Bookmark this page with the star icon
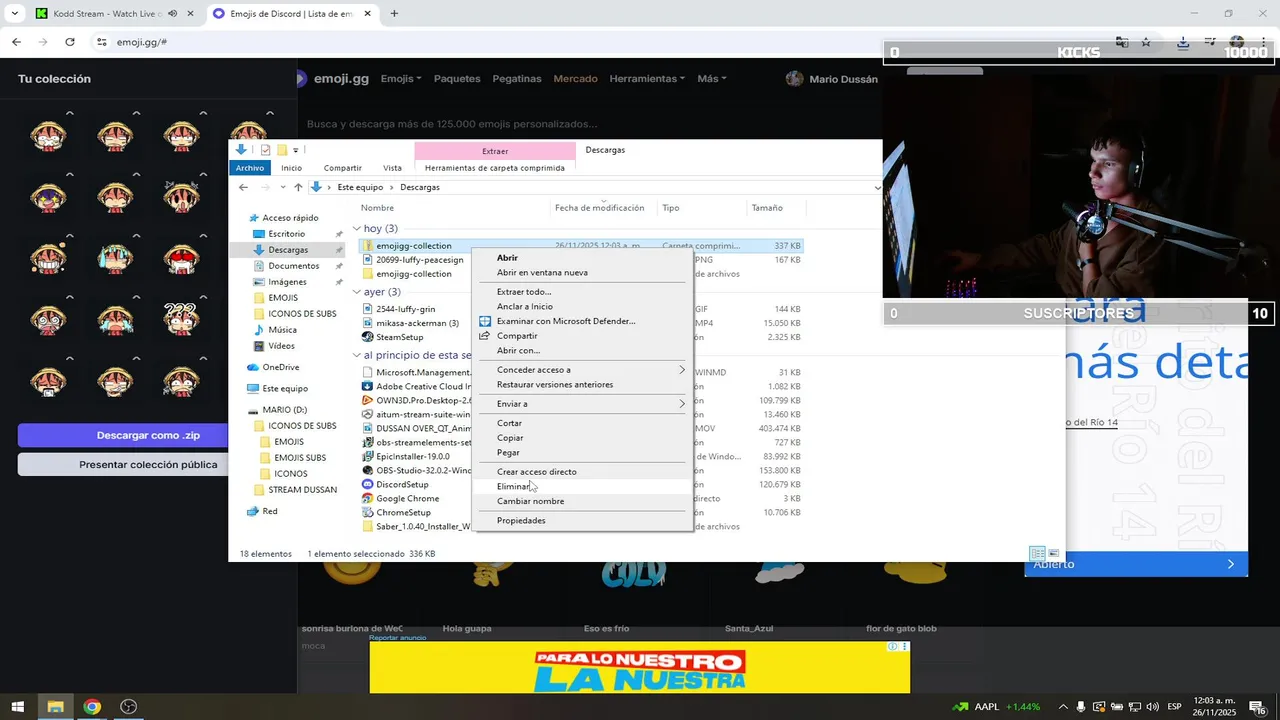Image resolution: width=1280 pixels, height=720 pixels. 1146,42
